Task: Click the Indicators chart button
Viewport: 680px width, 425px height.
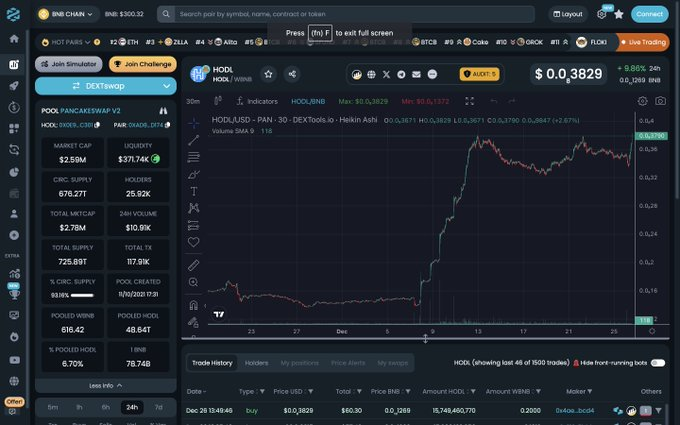Action: [x=257, y=101]
